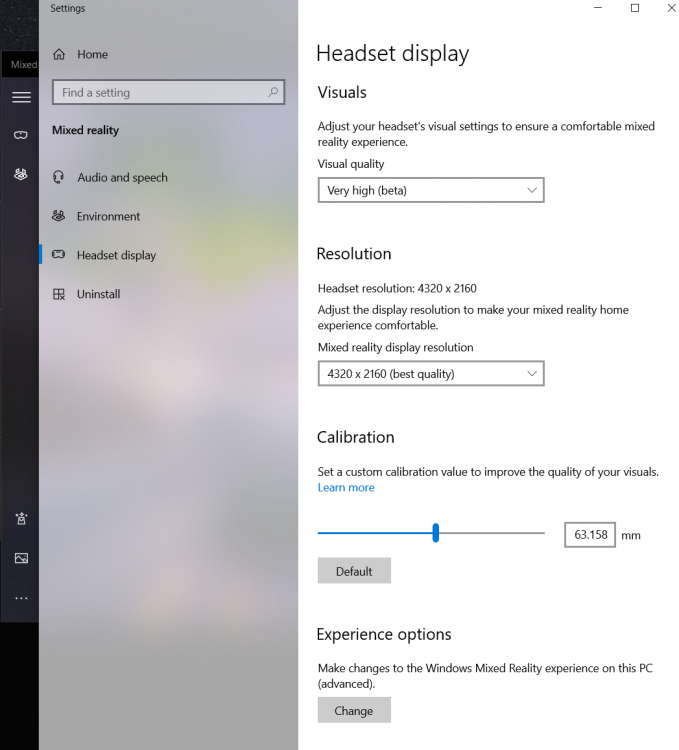
Task: Open the three-dots more options in the sidebar
Action: click(x=21, y=598)
